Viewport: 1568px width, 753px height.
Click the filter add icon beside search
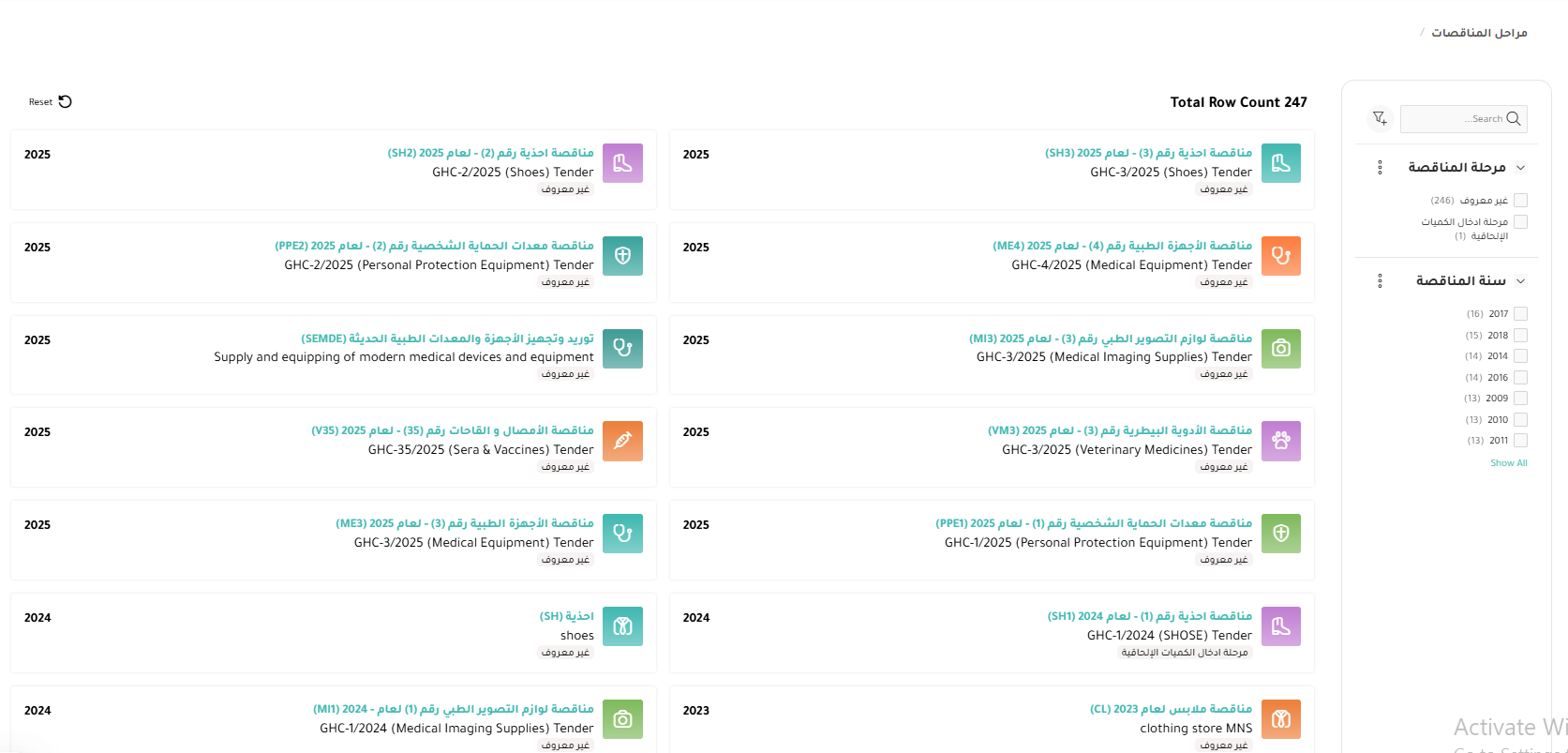click(x=1380, y=118)
